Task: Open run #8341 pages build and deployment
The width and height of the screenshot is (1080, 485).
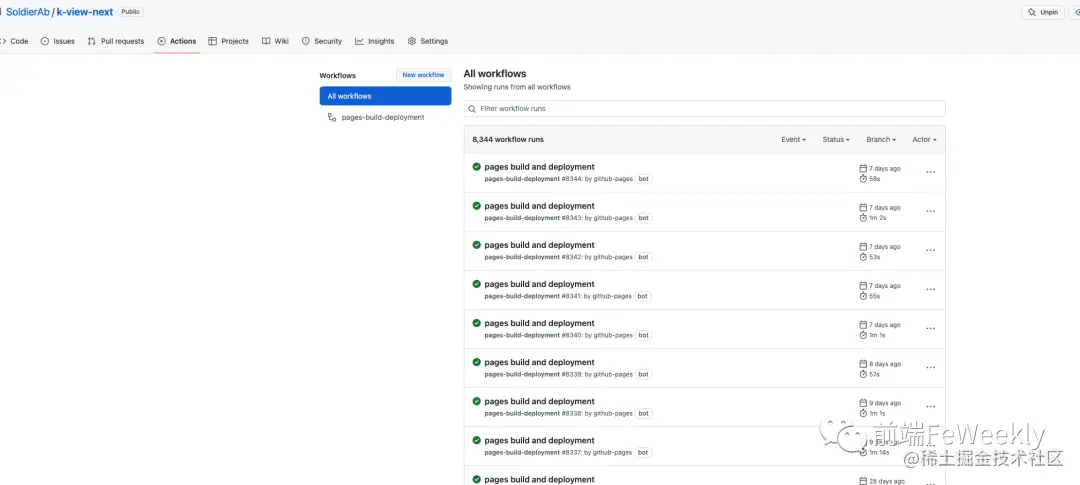Action: (x=539, y=284)
